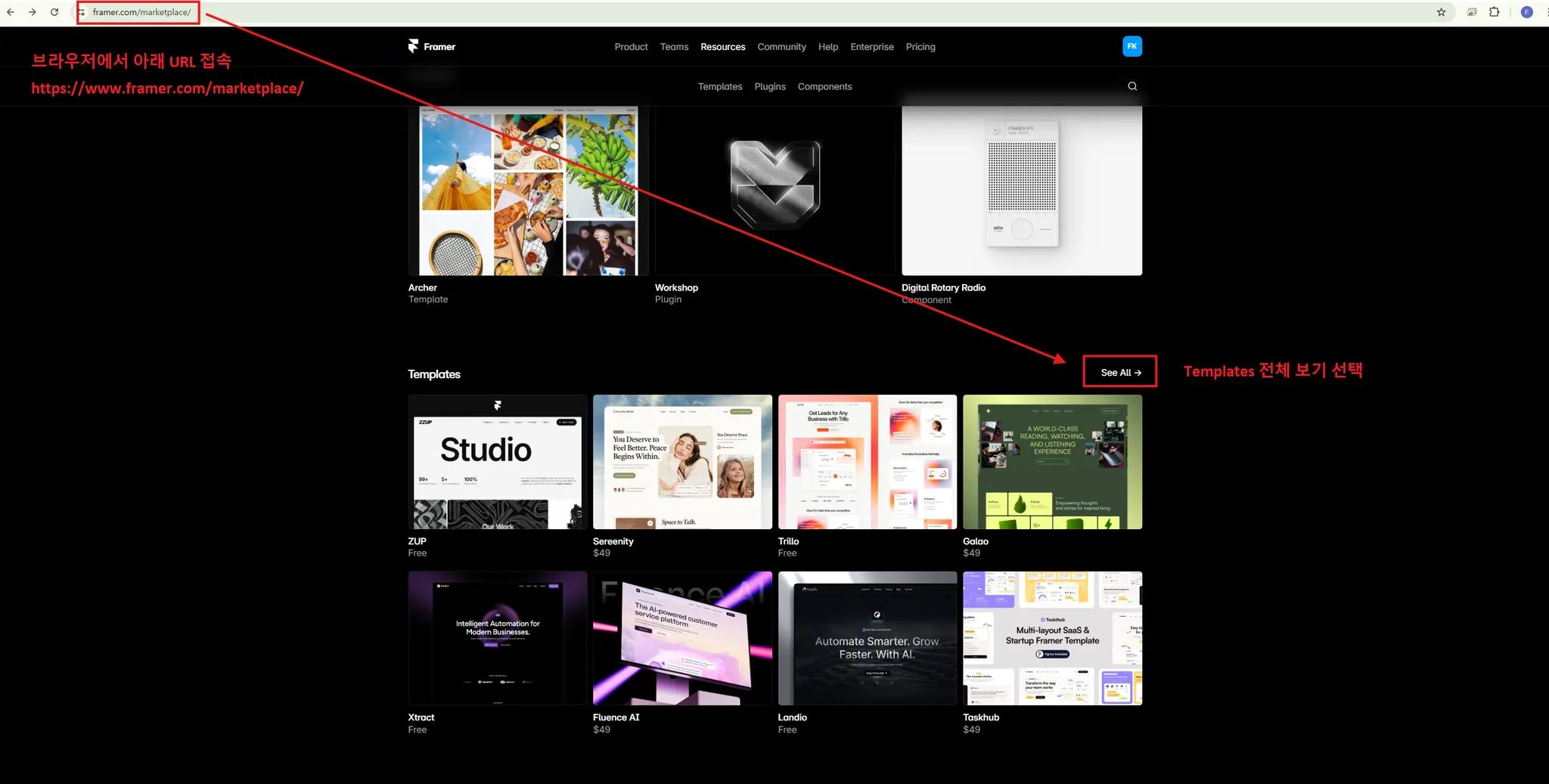This screenshot has height=784, width=1549.
Task: Click the Free label under Trillo
Action: point(787,553)
